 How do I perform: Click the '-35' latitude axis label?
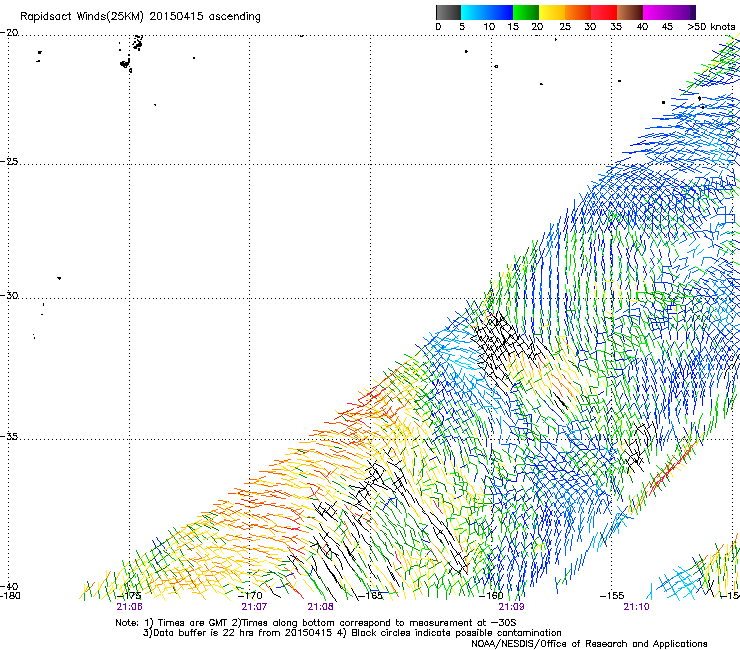click(9, 436)
